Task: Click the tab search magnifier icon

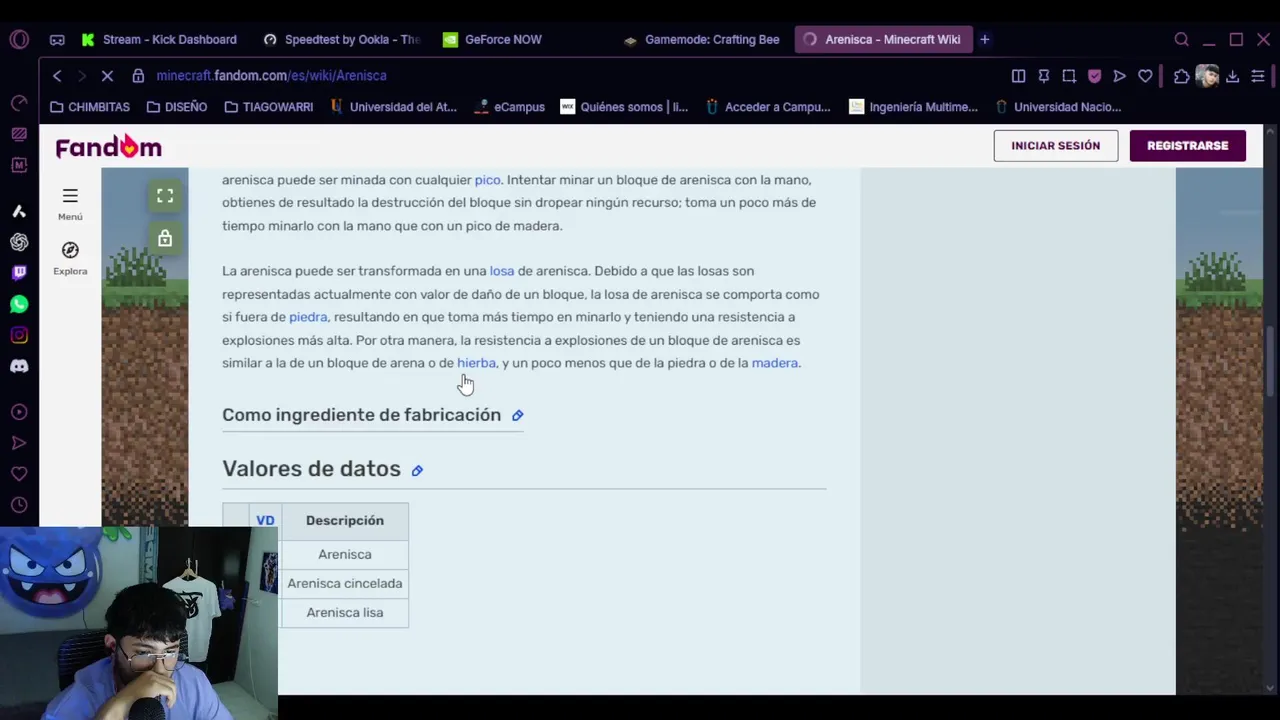Action: point(1182,40)
